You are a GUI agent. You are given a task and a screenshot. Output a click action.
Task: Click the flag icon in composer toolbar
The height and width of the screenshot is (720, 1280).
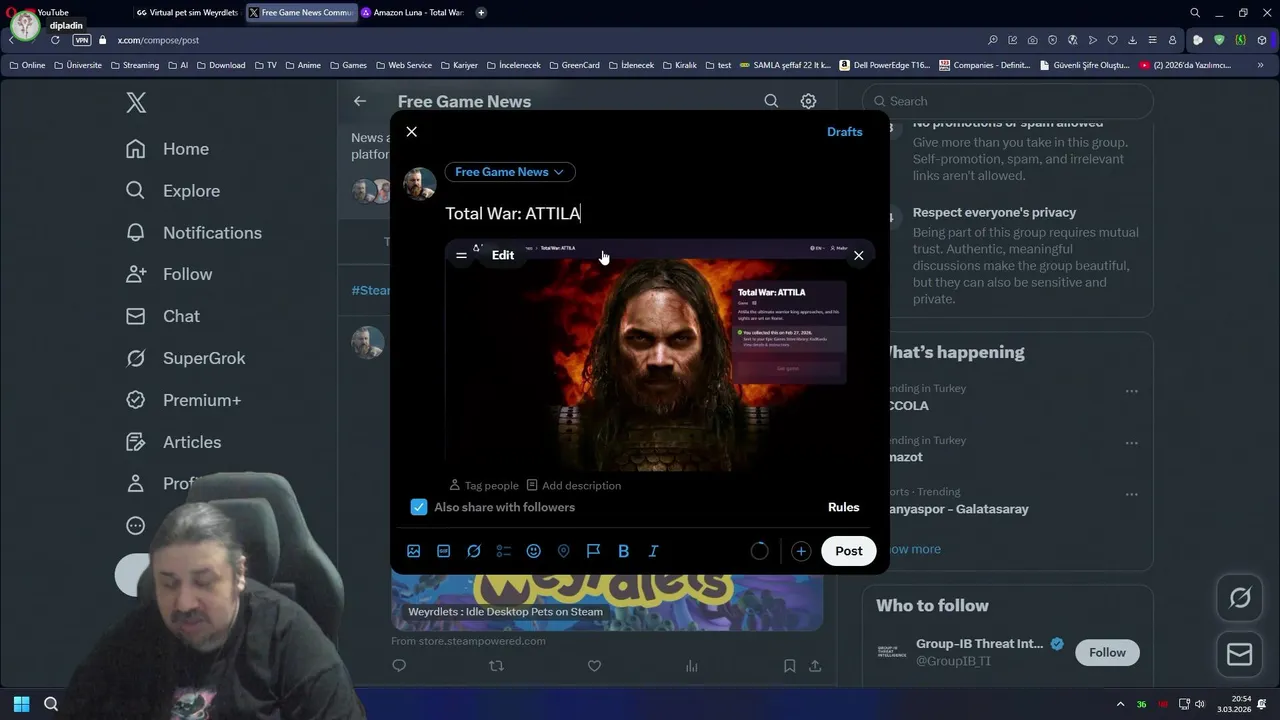[594, 551]
